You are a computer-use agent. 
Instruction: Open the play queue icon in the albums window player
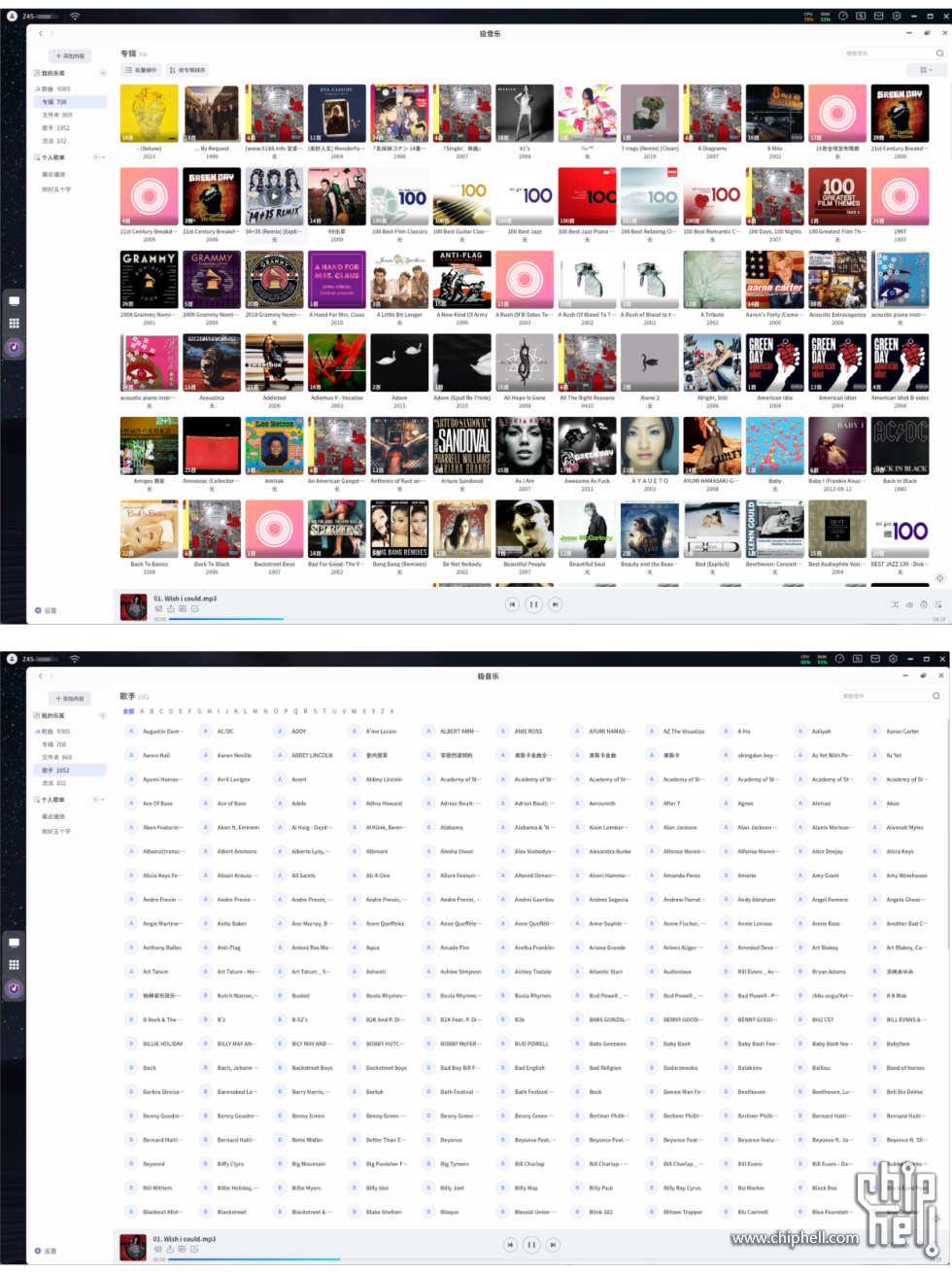(x=938, y=604)
